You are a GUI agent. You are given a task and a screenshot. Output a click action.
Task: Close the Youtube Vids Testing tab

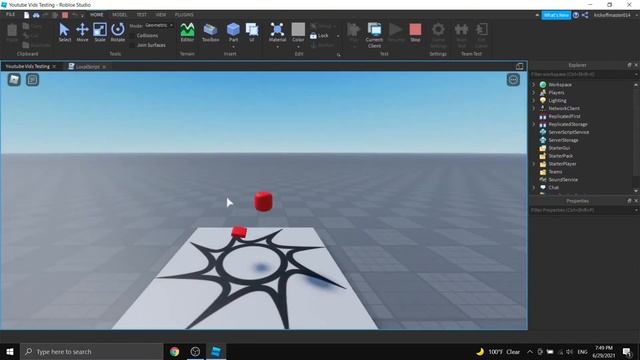pos(54,66)
